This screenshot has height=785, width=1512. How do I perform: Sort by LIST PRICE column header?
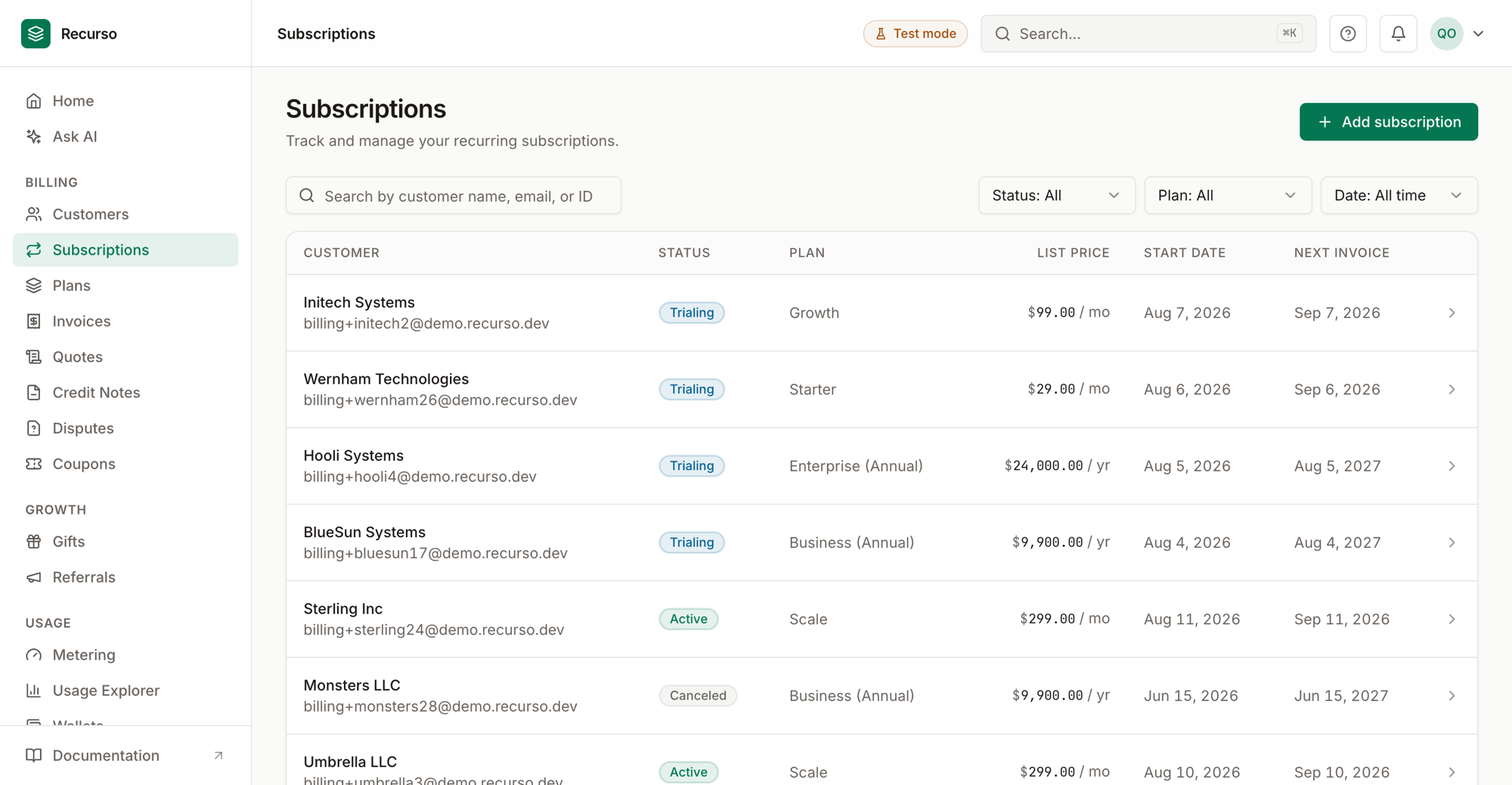1073,252
